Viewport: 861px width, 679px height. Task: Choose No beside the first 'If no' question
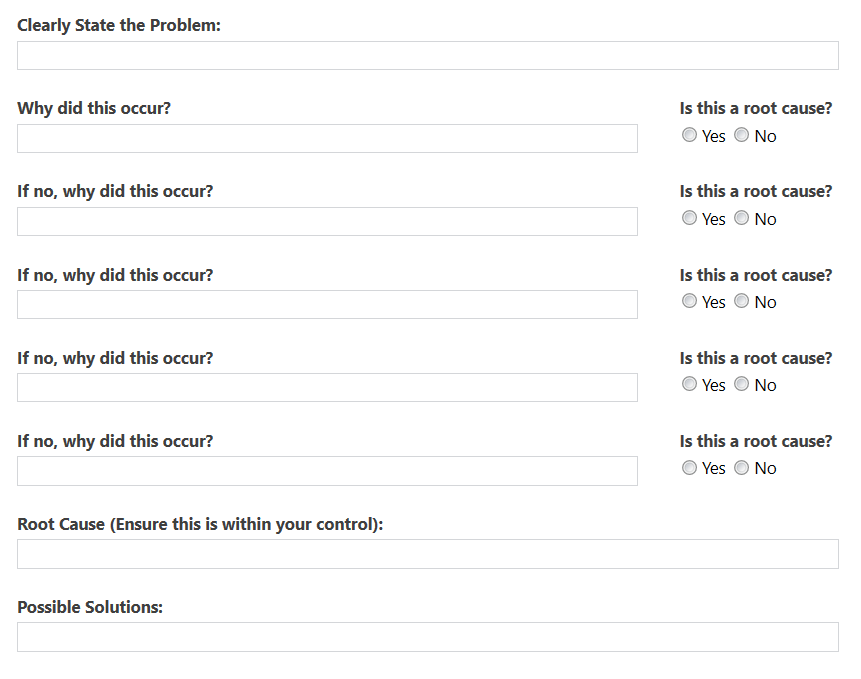(x=741, y=218)
